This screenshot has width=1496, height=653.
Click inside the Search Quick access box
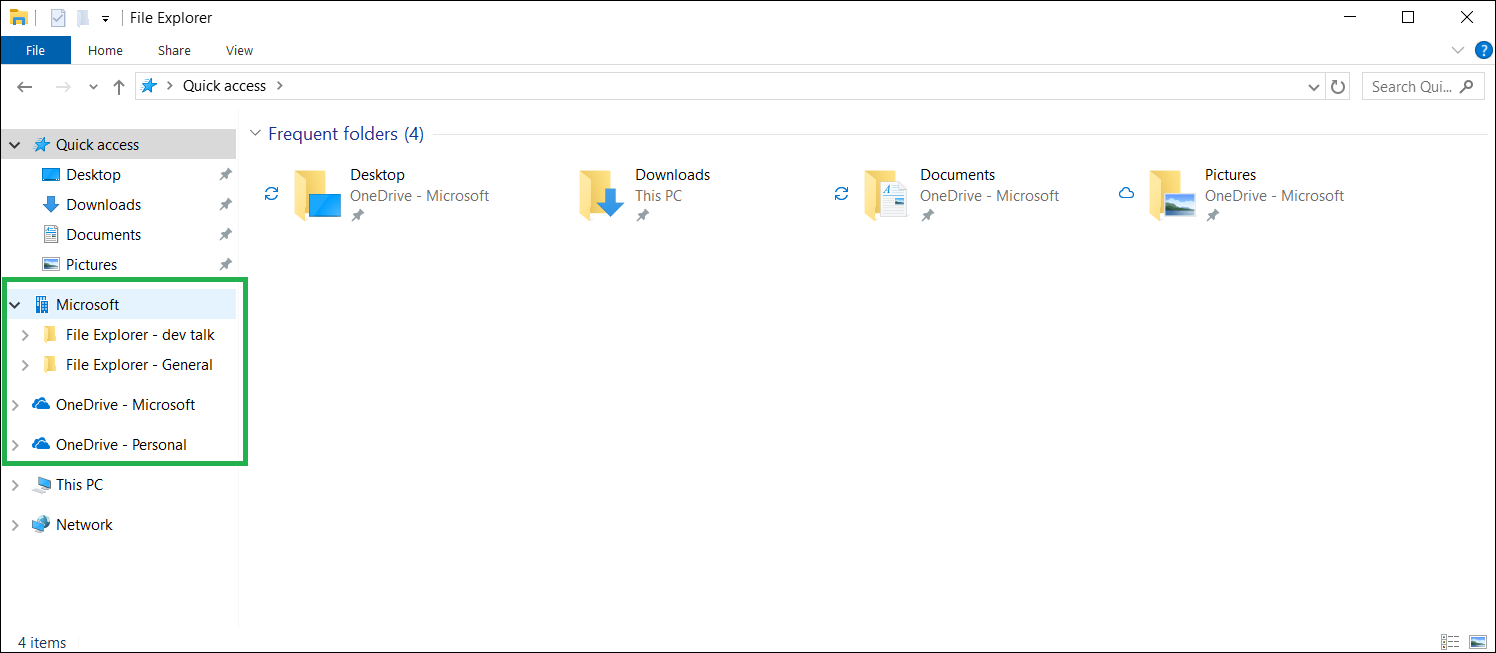(1413, 86)
